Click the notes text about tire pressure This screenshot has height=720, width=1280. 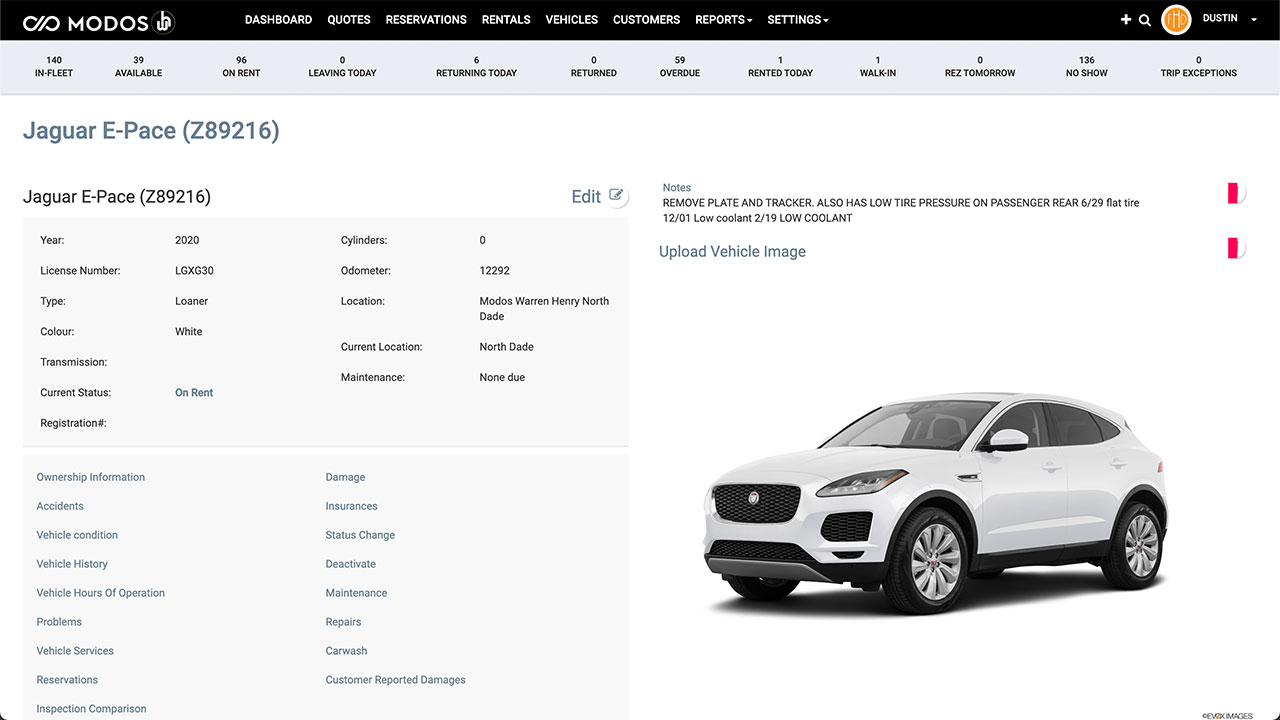click(901, 210)
